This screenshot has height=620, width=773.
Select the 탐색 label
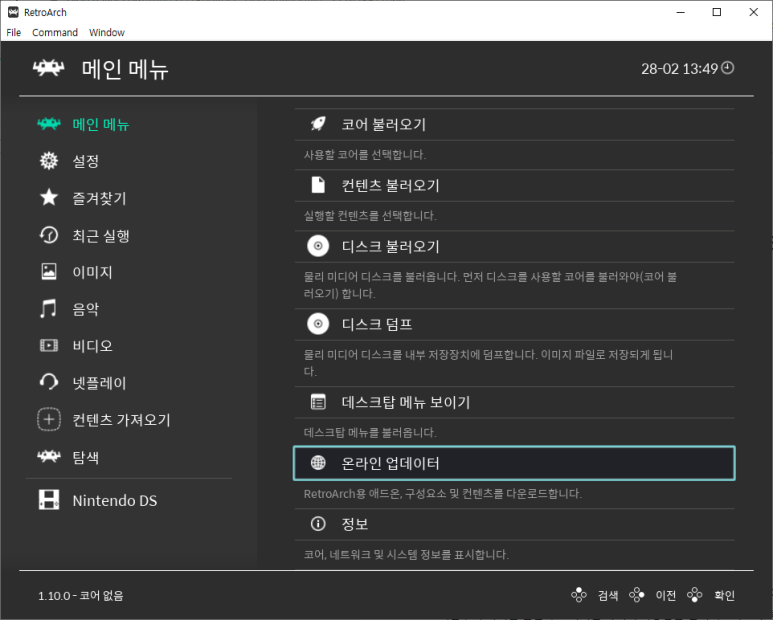click(x=86, y=457)
